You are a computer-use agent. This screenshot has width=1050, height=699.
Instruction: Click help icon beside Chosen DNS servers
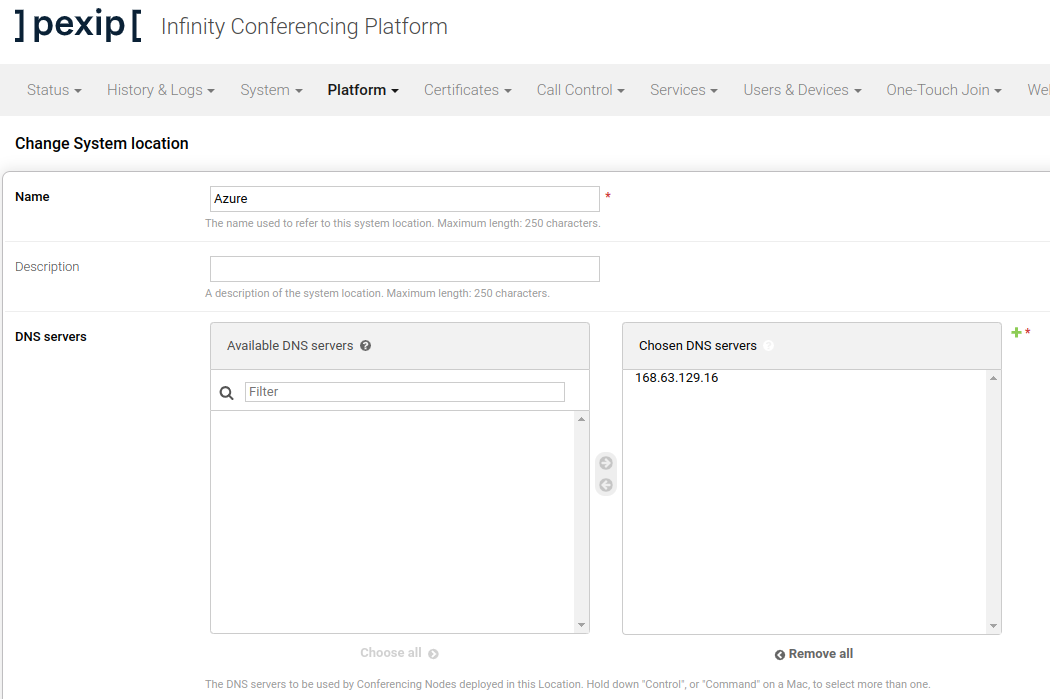tap(769, 346)
